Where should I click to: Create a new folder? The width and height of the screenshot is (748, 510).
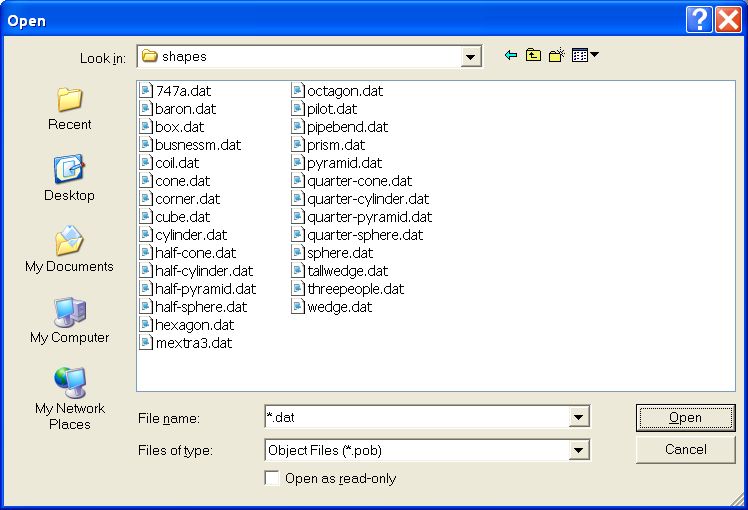click(x=557, y=56)
